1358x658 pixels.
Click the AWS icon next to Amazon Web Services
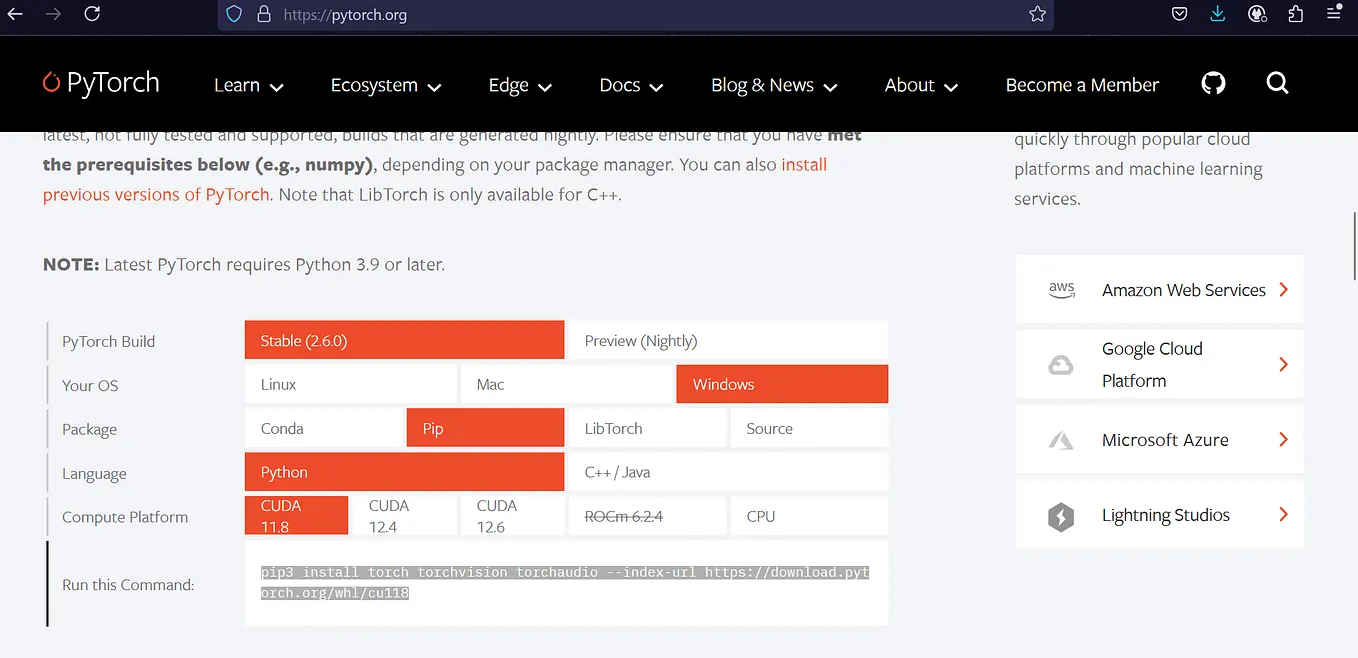1060,289
